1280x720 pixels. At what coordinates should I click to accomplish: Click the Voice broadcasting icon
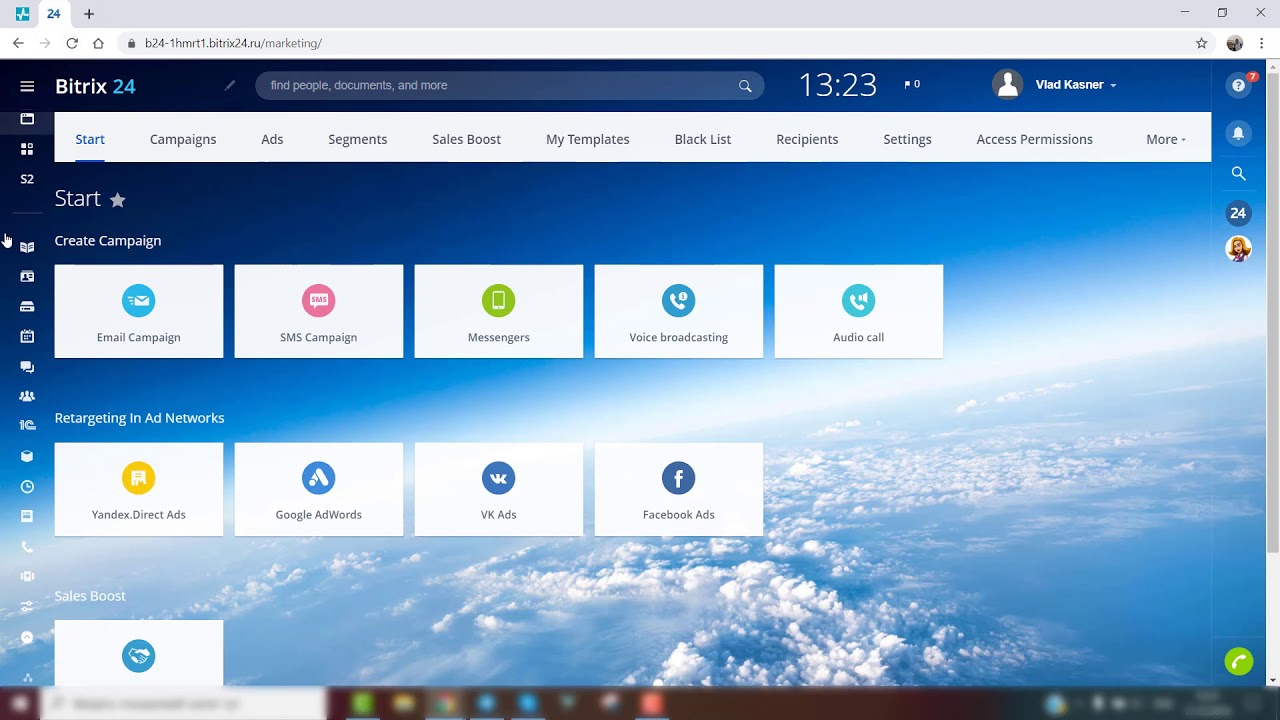point(679,300)
